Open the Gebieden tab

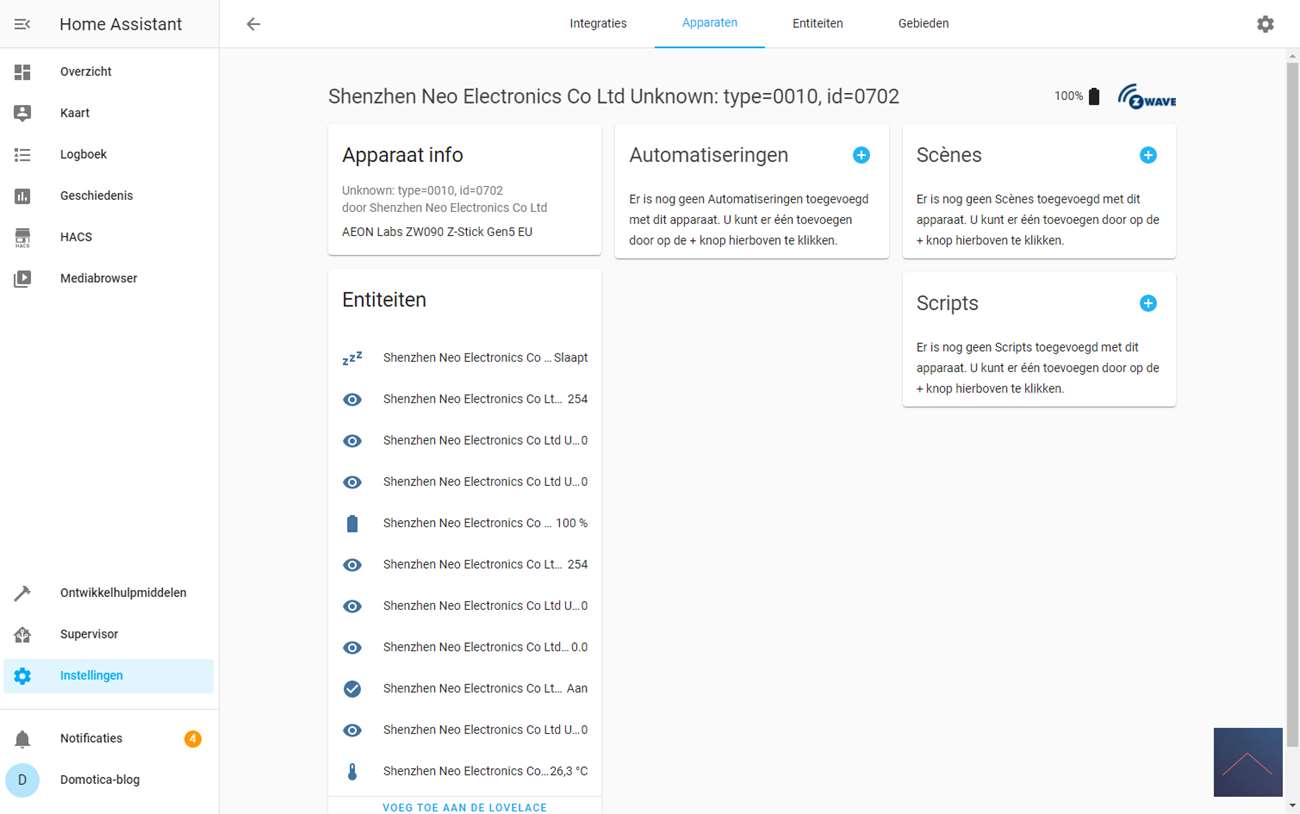924,24
